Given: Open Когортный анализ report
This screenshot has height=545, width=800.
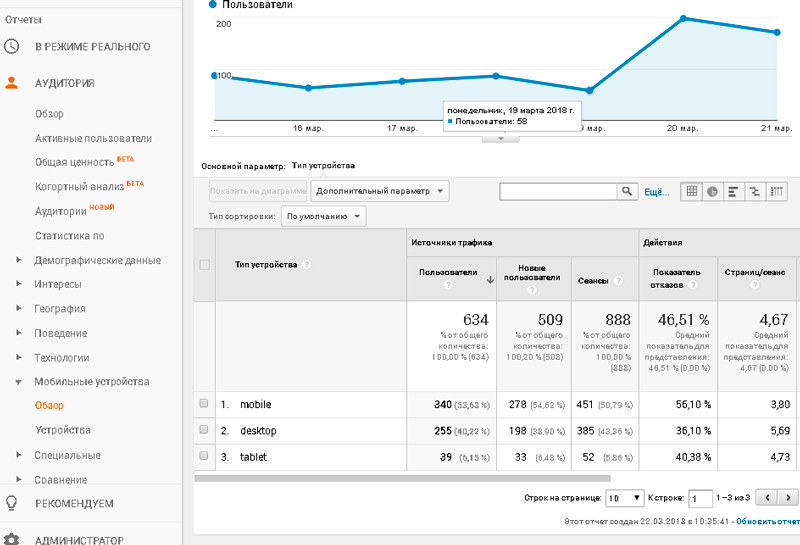Looking at the screenshot, I should 79,187.
